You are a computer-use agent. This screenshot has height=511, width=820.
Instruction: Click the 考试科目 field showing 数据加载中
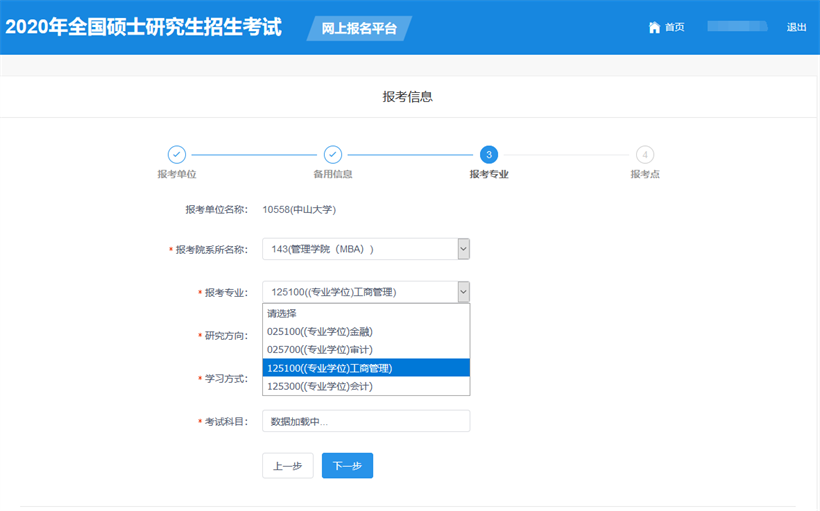[x=365, y=421]
